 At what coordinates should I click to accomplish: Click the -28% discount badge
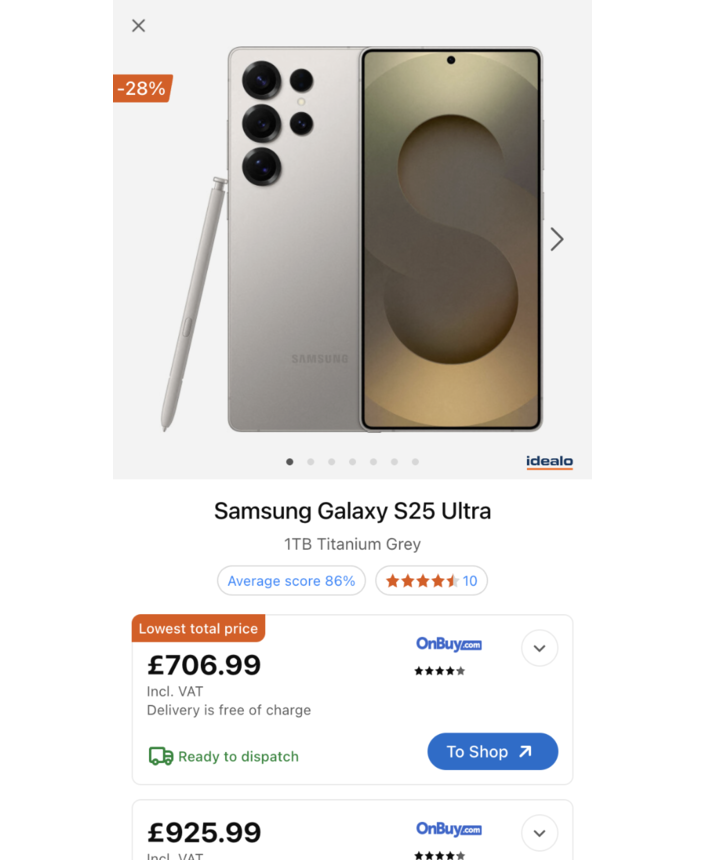pyautogui.click(x=142, y=88)
